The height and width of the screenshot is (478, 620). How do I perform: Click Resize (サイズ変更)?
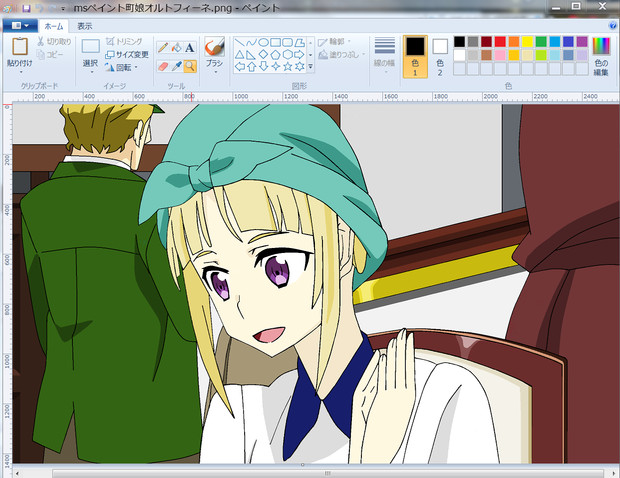click(x=127, y=55)
